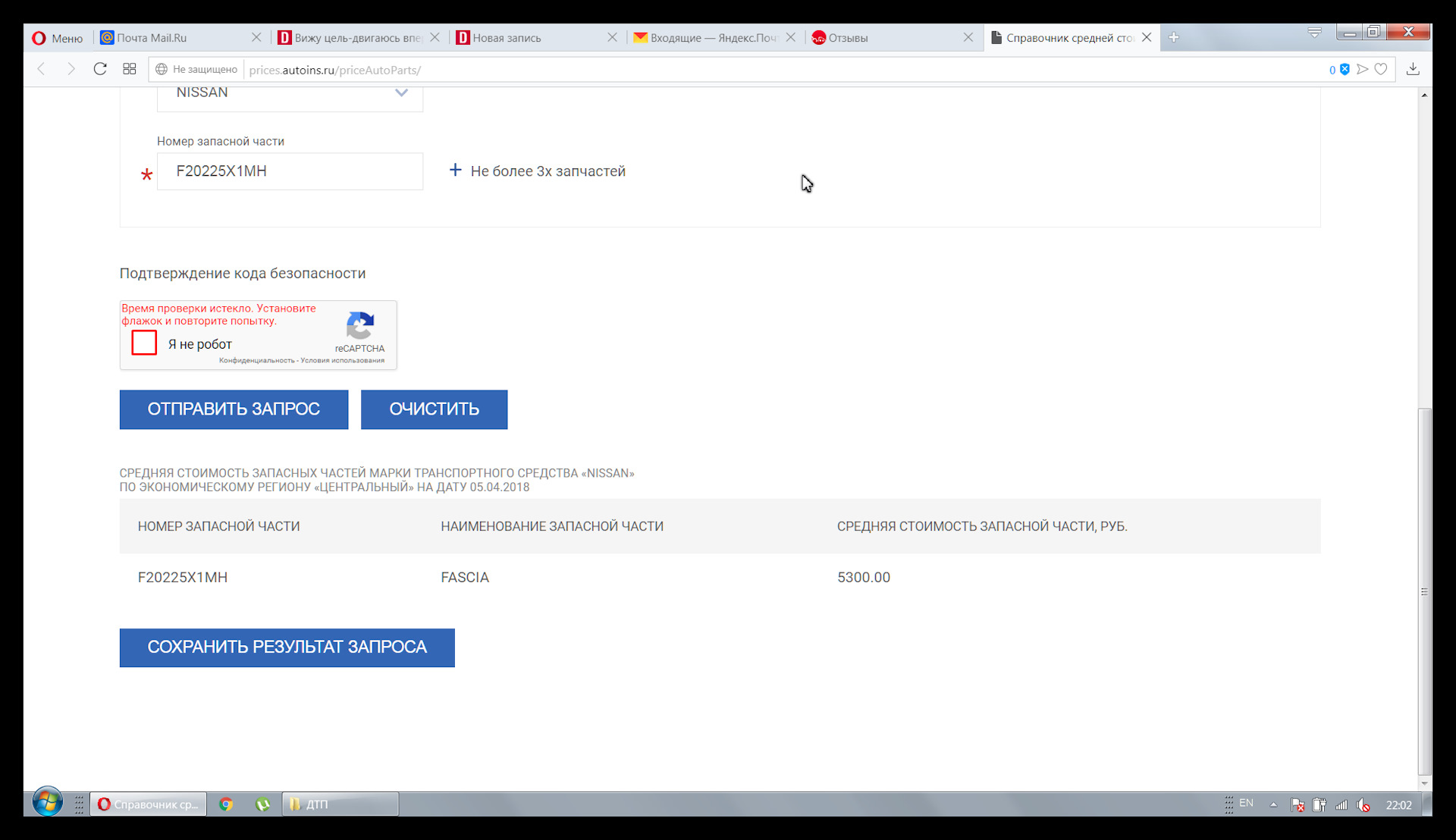Select the FASCIA part name cell
Image resolution: width=1456 pixels, height=840 pixels.
tap(465, 578)
